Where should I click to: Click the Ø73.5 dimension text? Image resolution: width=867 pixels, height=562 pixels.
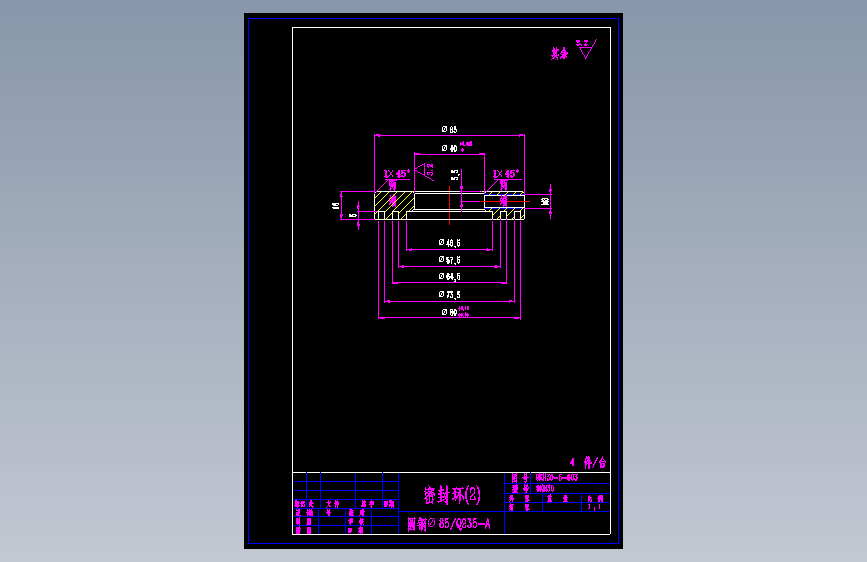click(x=450, y=294)
